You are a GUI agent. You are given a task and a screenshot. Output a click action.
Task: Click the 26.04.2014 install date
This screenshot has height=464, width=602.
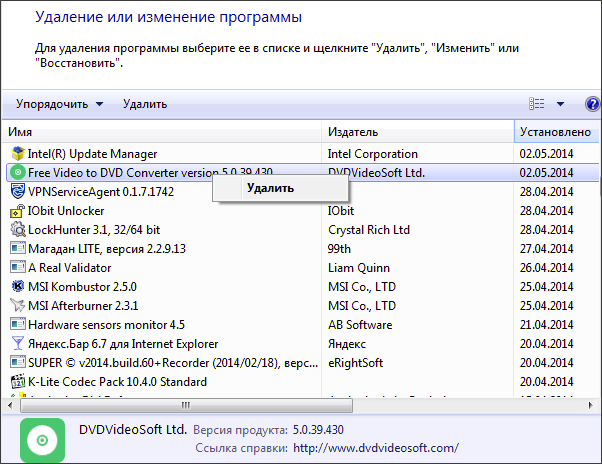click(x=546, y=268)
